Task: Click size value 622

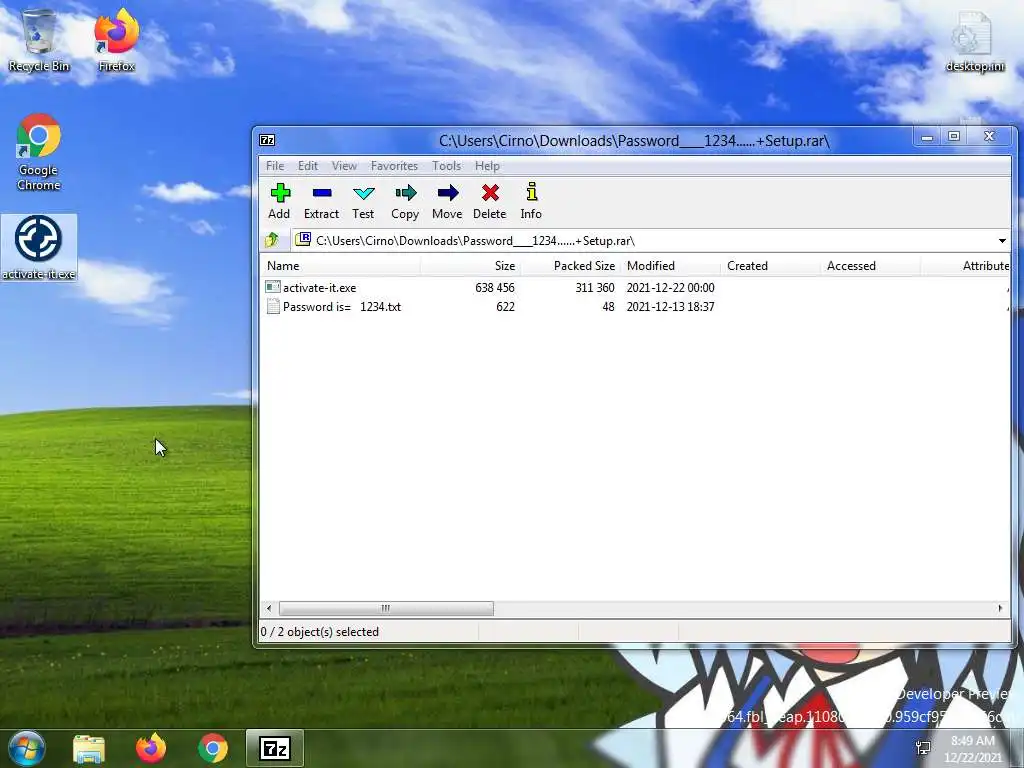Action: (505, 307)
